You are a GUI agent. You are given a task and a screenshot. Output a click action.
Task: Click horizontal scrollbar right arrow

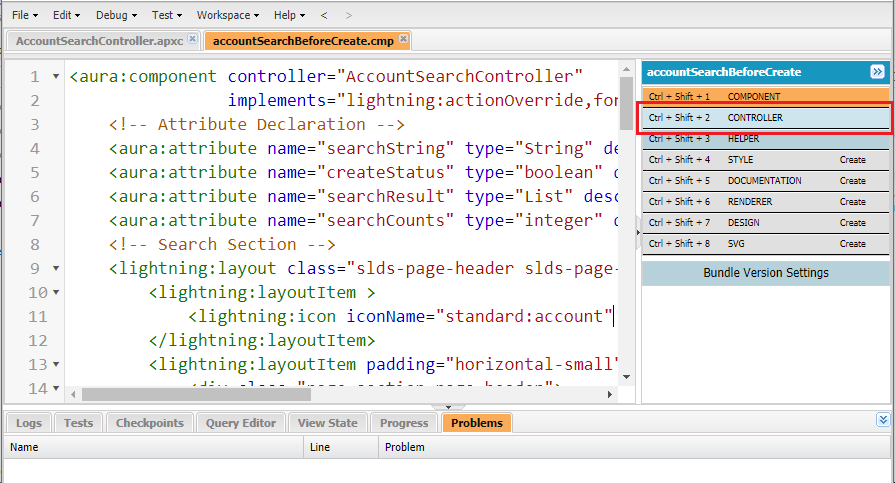point(610,394)
